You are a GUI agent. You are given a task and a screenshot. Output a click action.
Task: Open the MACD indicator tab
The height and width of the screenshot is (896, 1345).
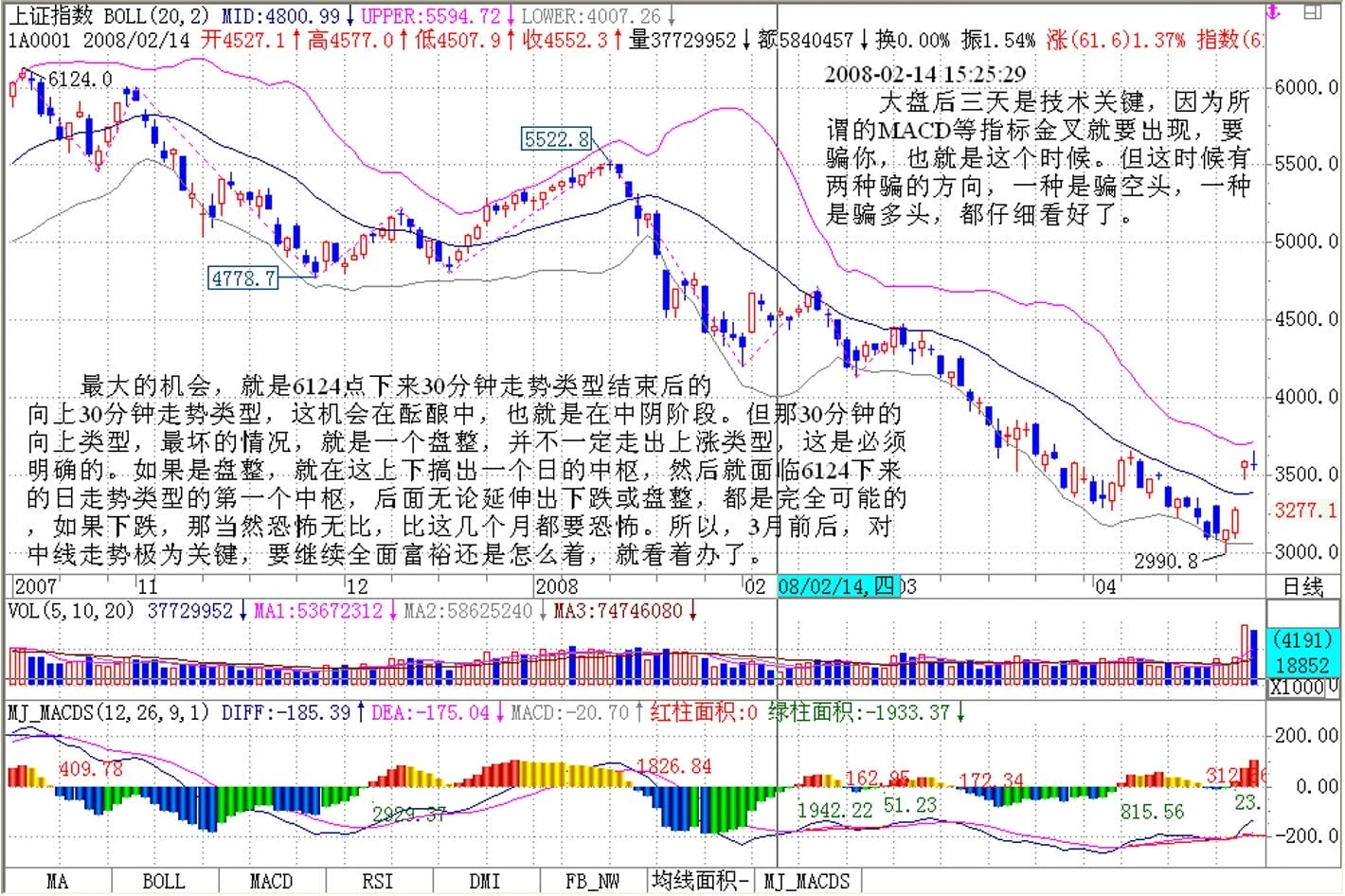click(x=271, y=882)
